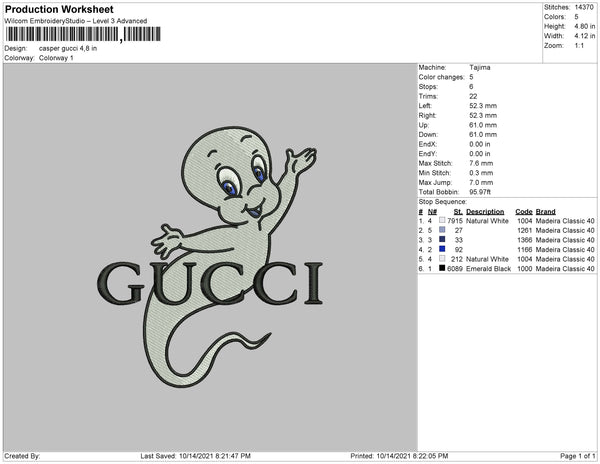Click the thread code '1000'
Image resolution: width=600 pixels, height=464 pixels.
pyautogui.click(x=525, y=269)
